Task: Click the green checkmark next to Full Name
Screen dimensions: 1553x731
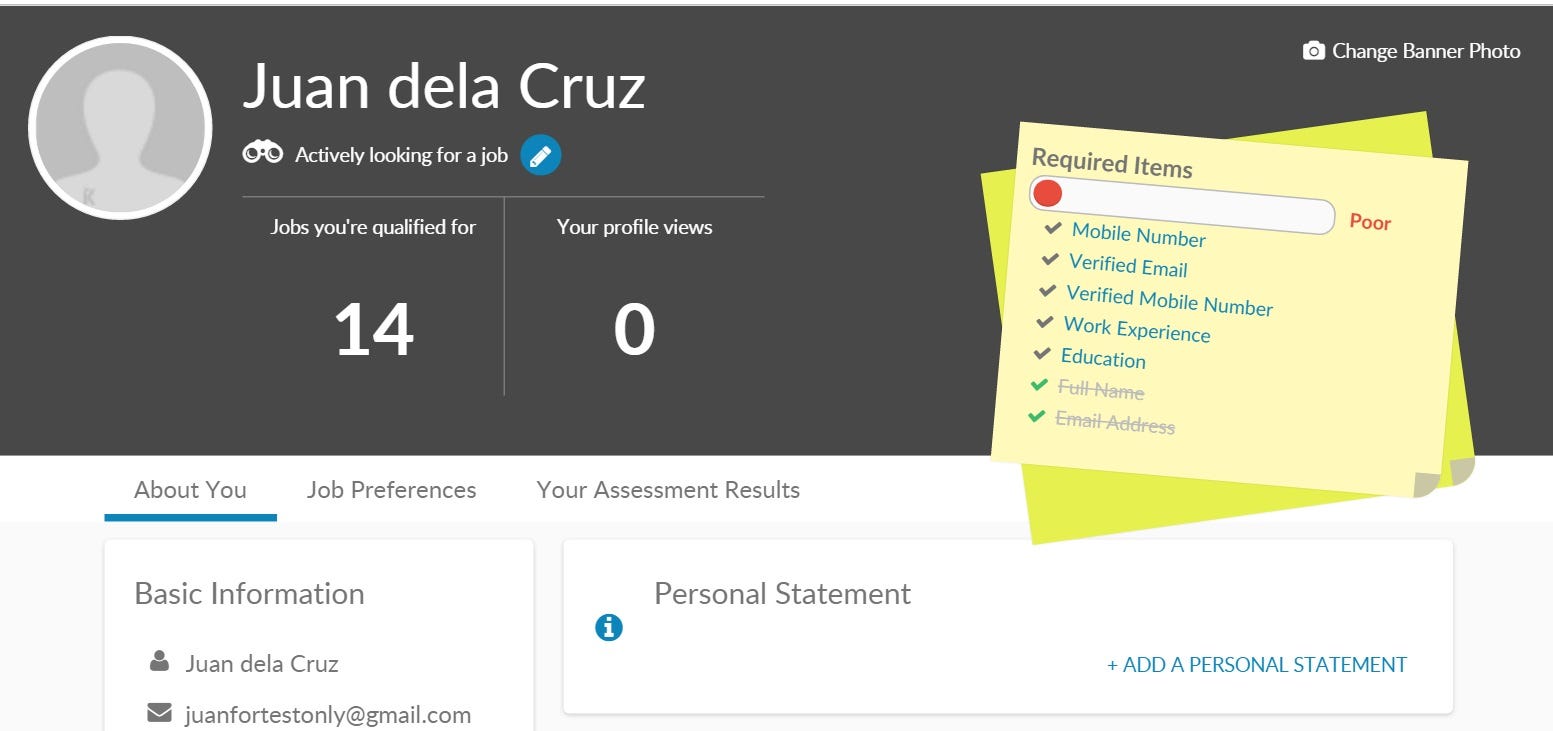Action: (1040, 385)
